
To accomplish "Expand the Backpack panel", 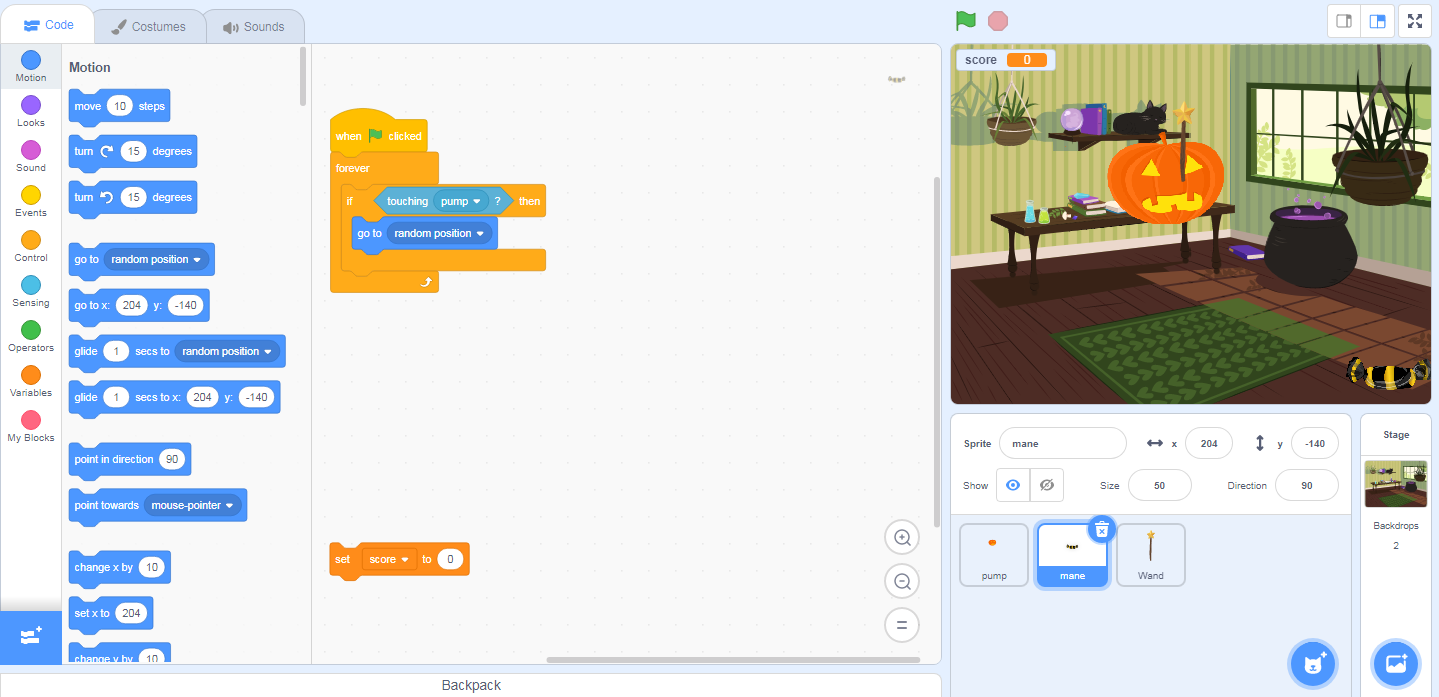I will click(471, 685).
